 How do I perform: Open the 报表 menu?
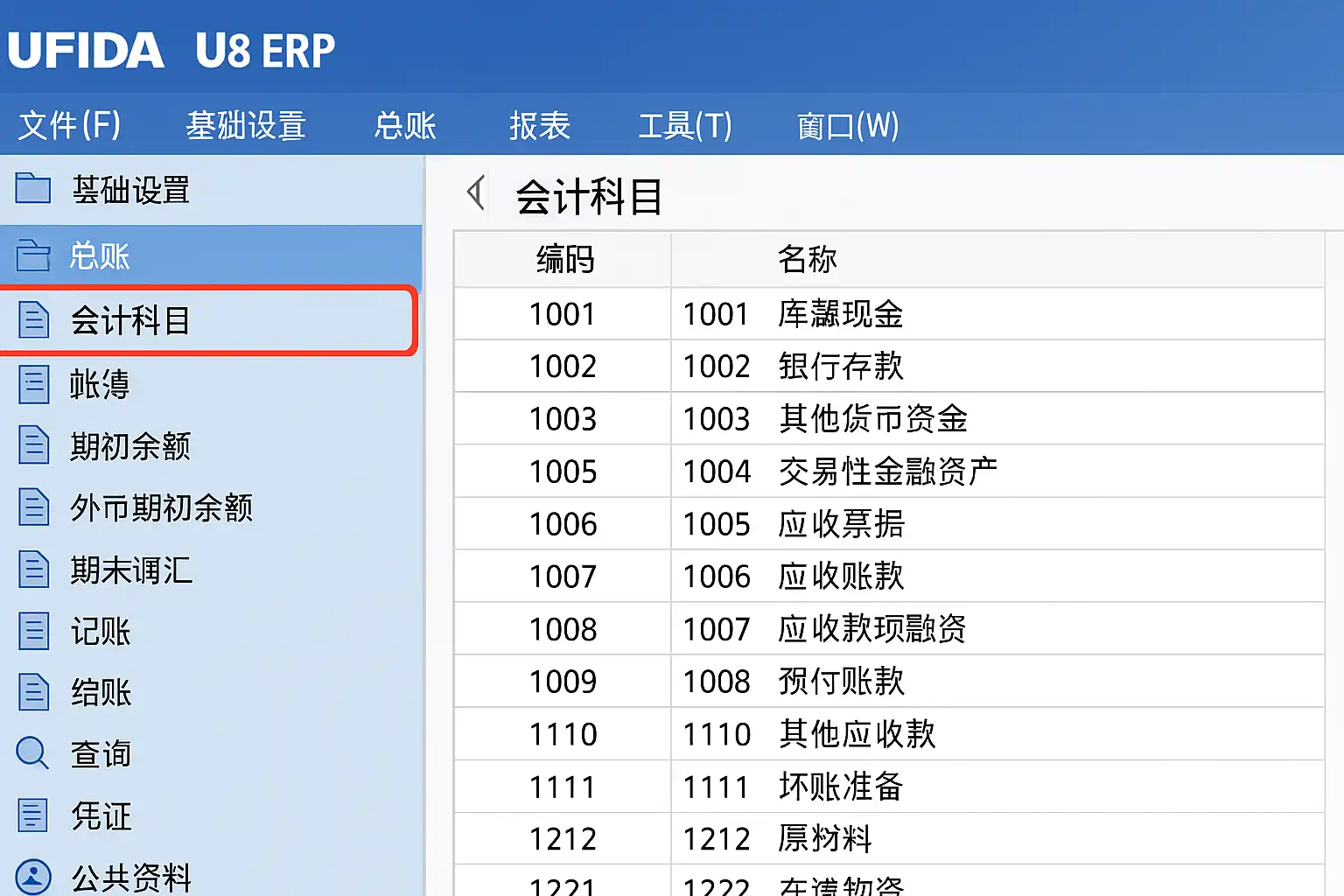tap(540, 125)
